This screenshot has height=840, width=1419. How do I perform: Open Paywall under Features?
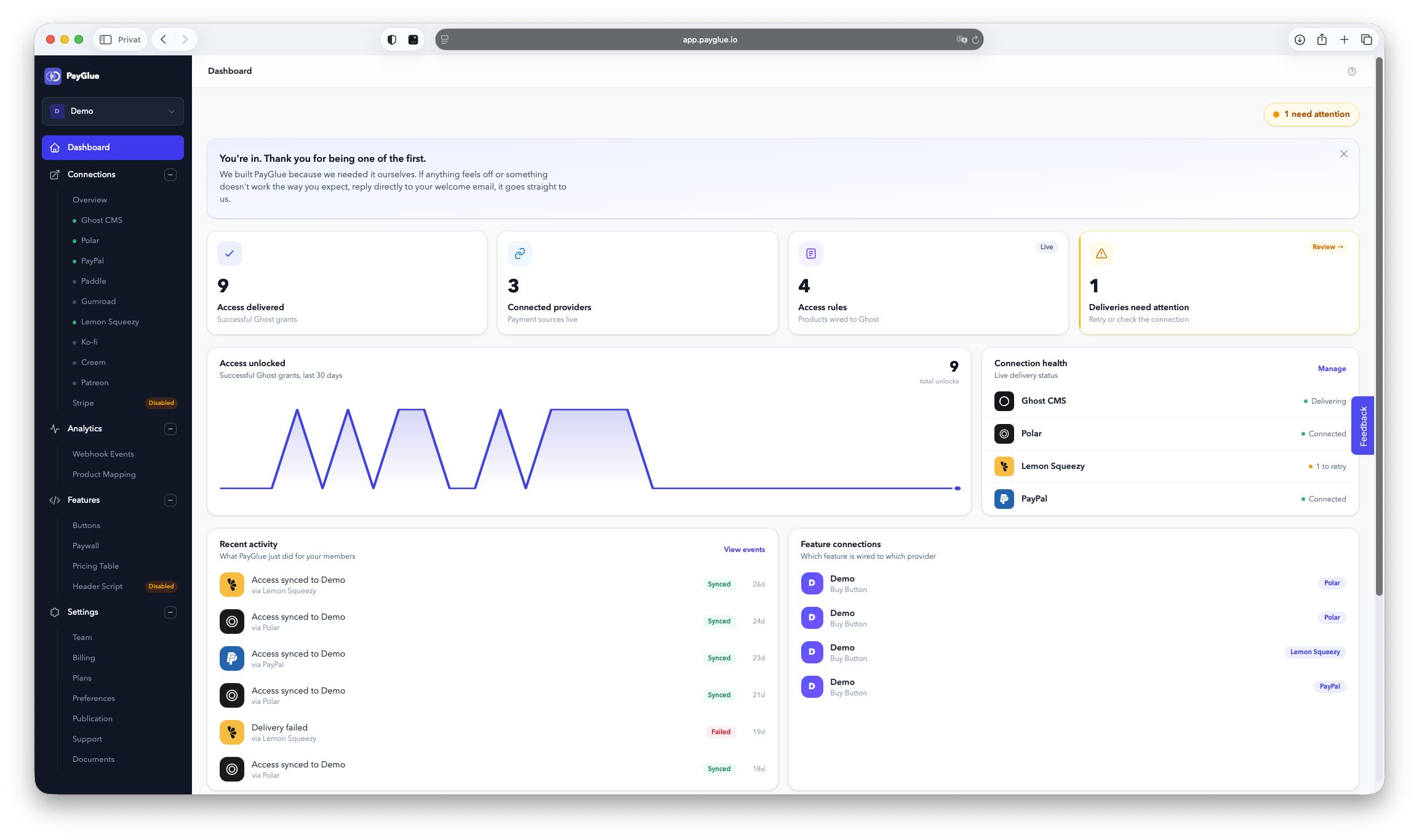coord(86,546)
